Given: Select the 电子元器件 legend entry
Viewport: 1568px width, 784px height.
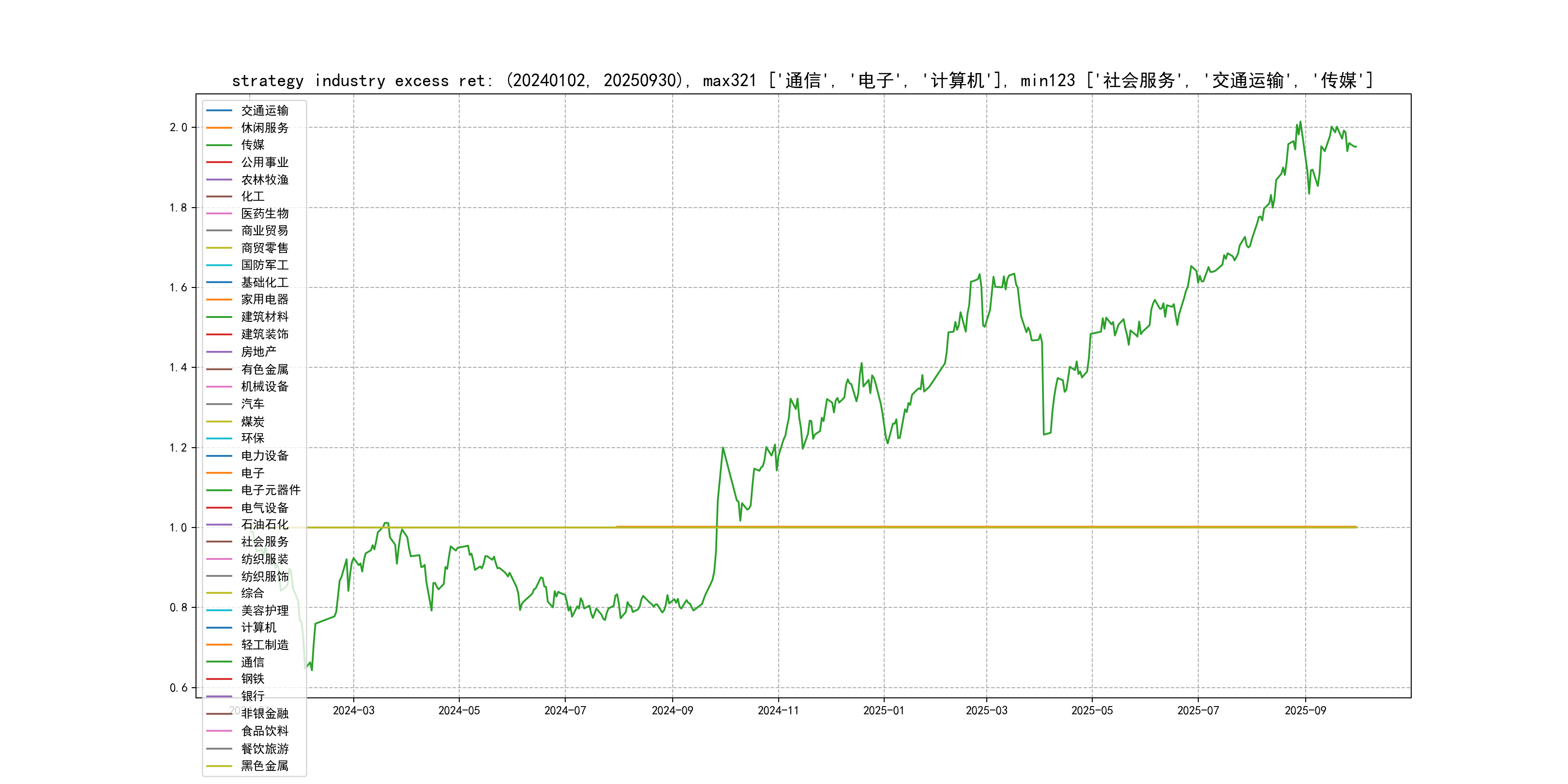Looking at the screenshot, I should pos(270,490).
